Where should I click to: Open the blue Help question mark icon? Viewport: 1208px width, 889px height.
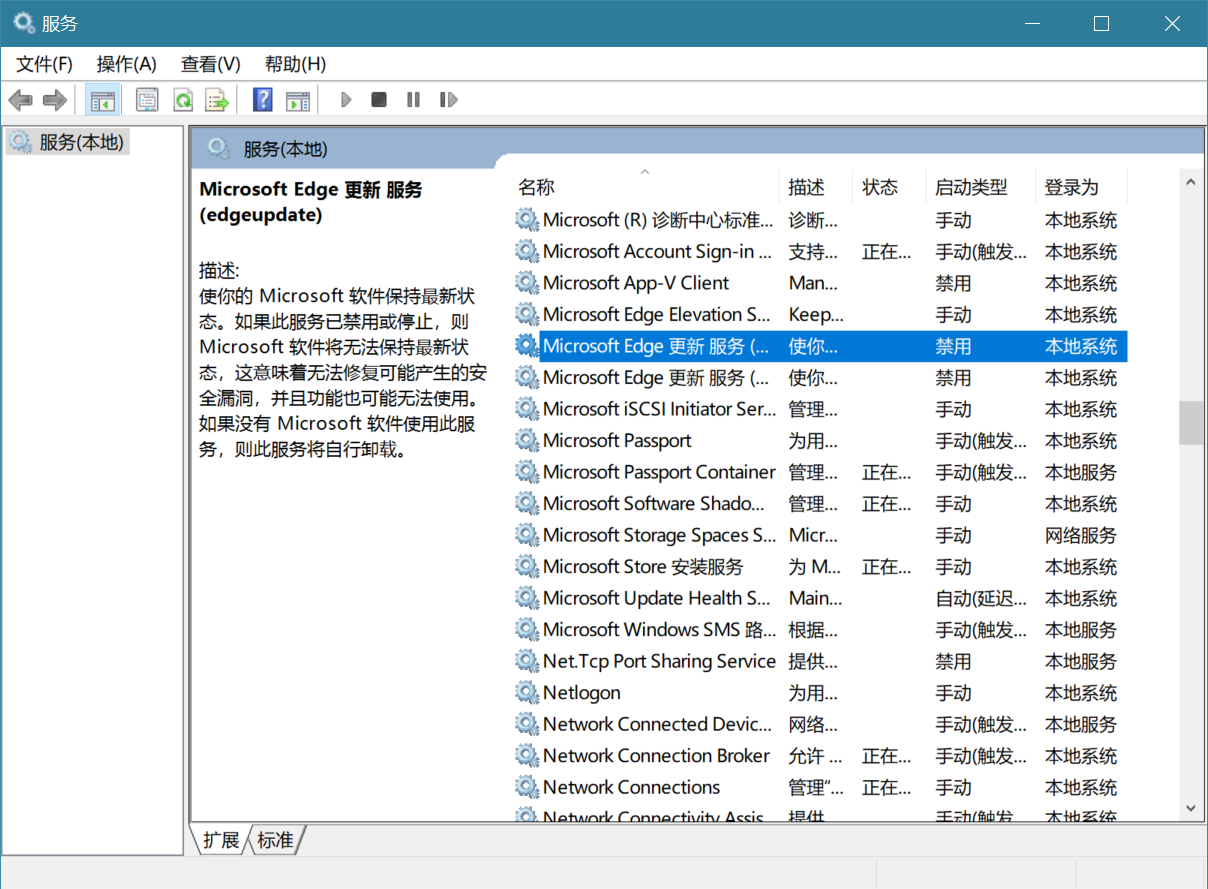(263, 100)
